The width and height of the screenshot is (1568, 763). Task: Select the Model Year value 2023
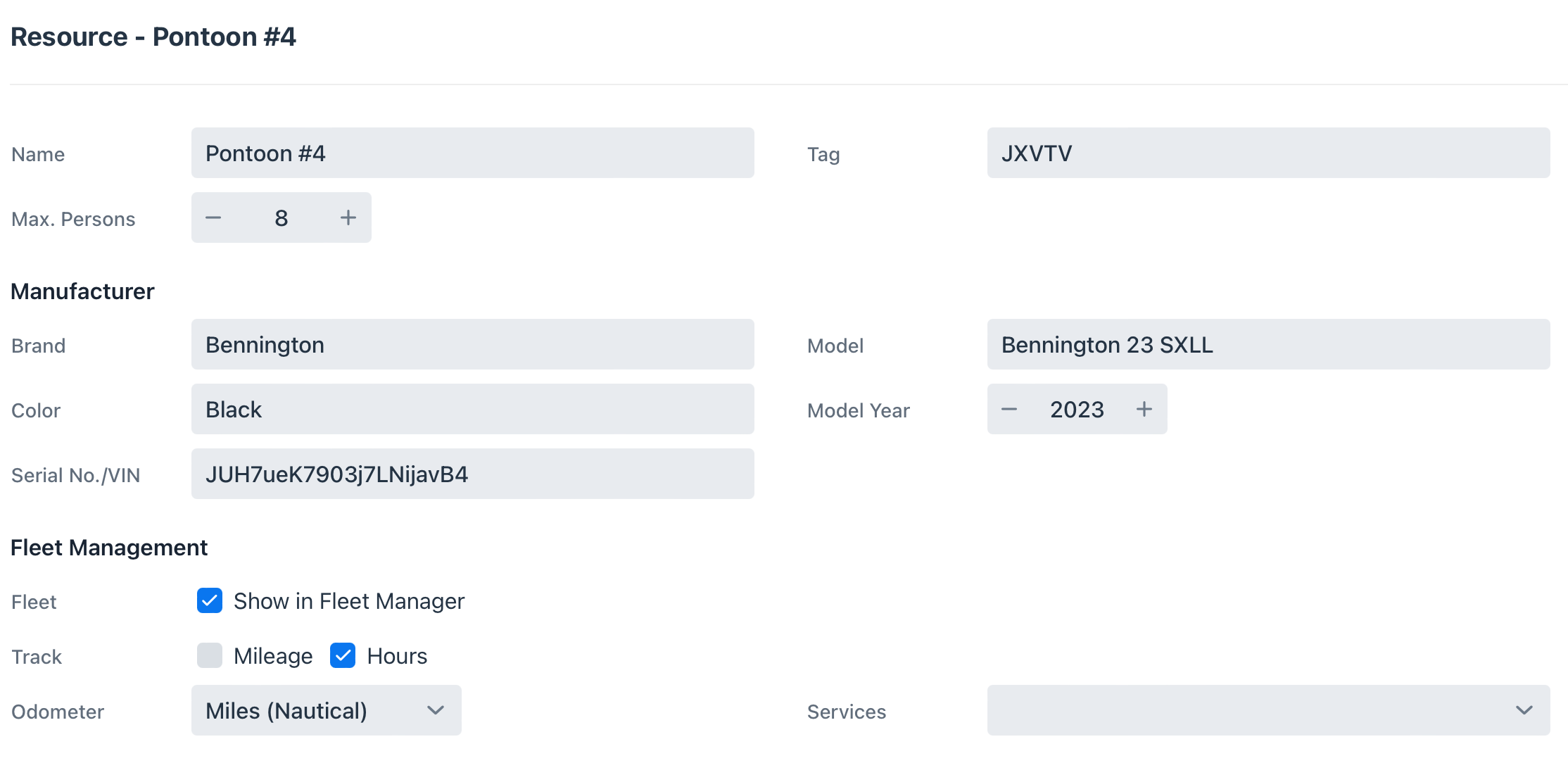(x=1077, y=410)
